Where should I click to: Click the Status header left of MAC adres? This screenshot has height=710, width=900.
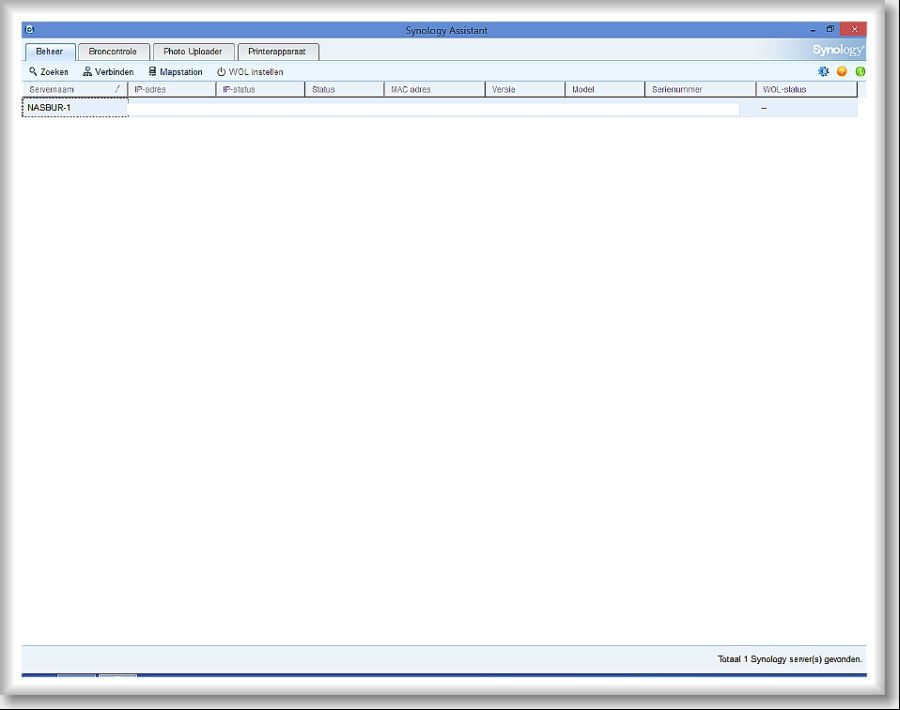pos(344,90)
